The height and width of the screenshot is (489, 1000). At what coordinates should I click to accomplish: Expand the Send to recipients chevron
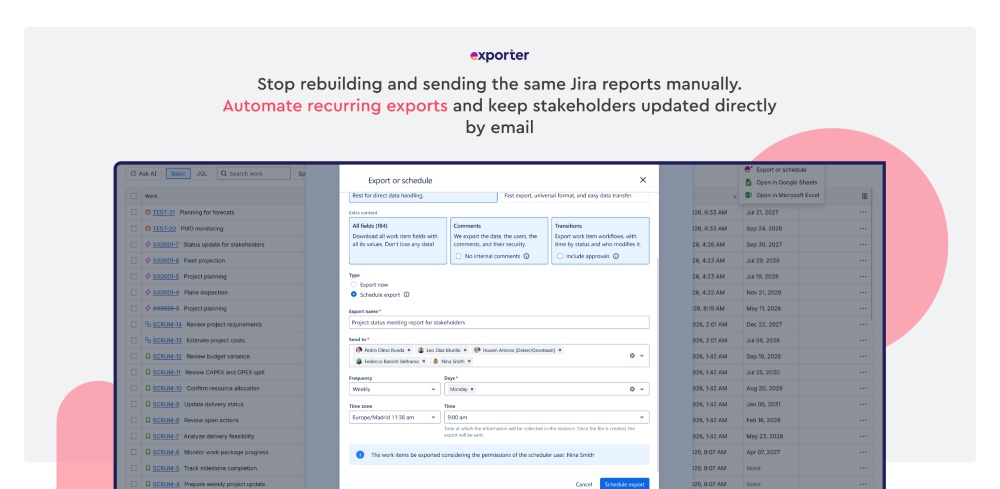coord(642,356)
